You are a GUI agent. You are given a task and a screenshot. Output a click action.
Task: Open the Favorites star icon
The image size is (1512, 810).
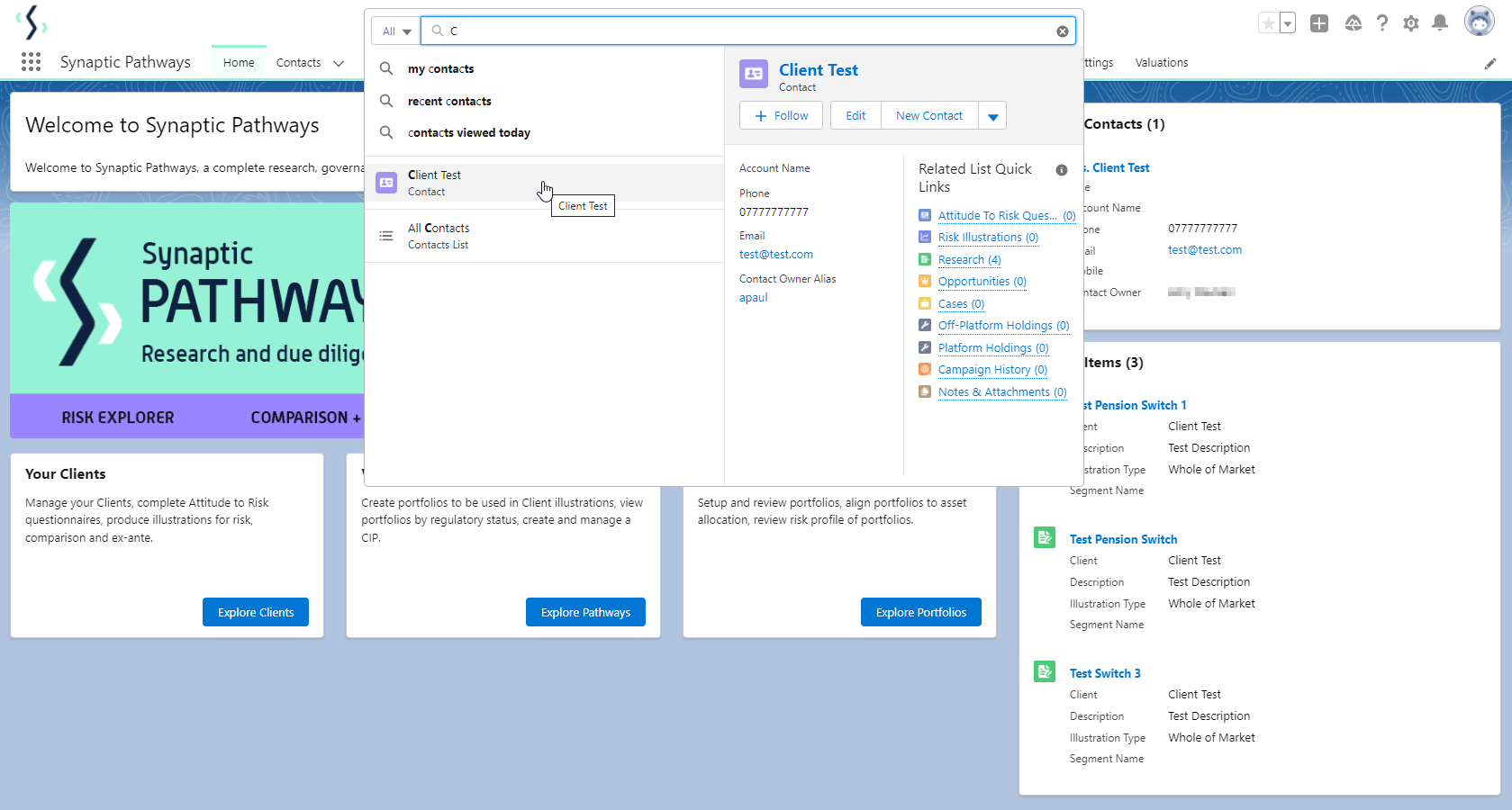(1268, 23)
